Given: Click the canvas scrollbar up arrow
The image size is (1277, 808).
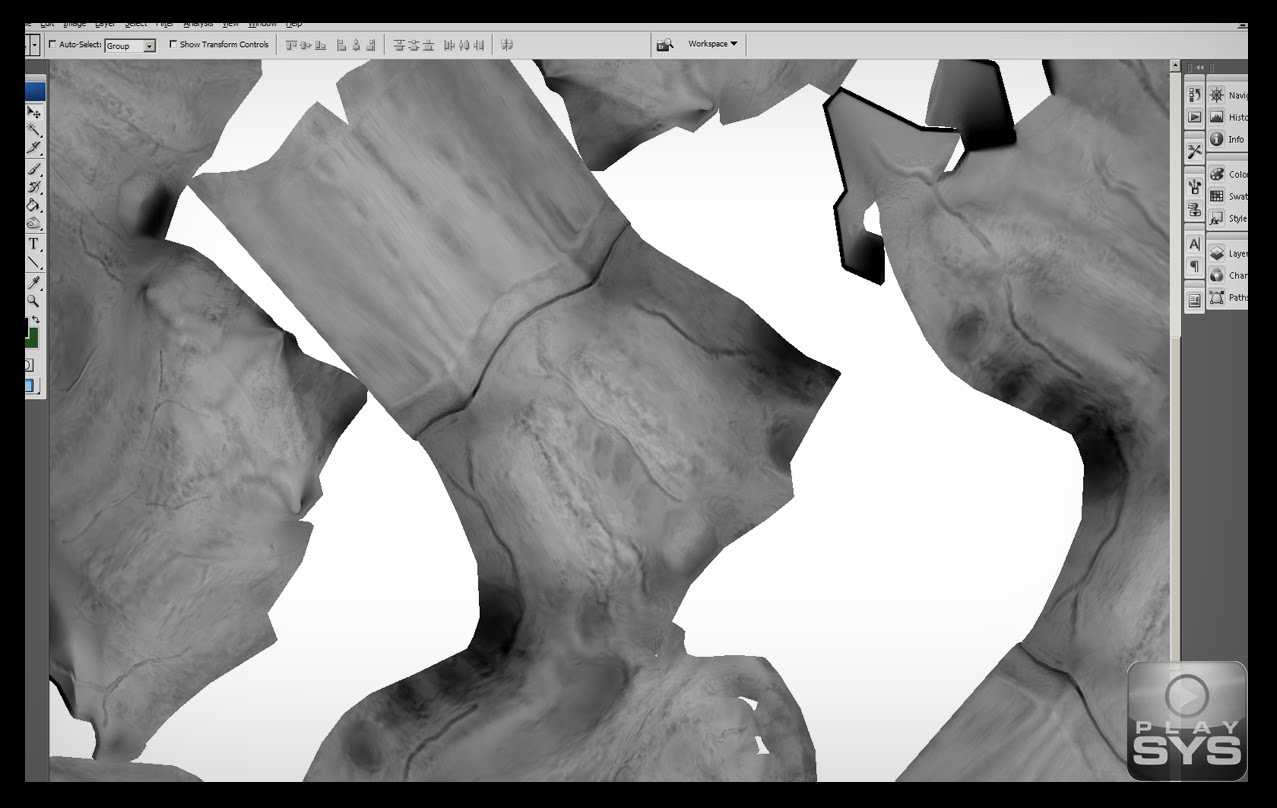Looking at the screenshot, I should pyautogui.click(x=1175, y=66).
